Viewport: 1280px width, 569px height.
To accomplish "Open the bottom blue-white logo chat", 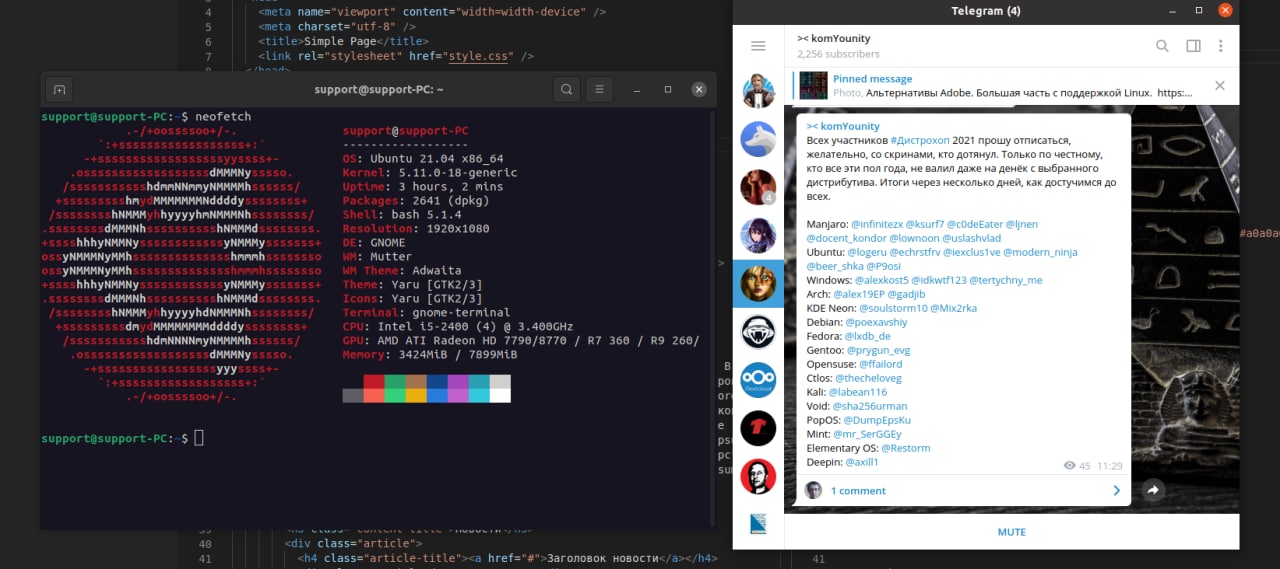I will (758, 523).
